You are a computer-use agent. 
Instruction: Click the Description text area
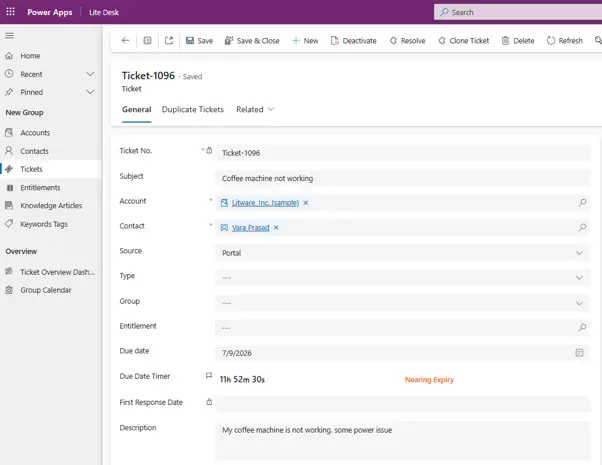(x=402, y=441)
